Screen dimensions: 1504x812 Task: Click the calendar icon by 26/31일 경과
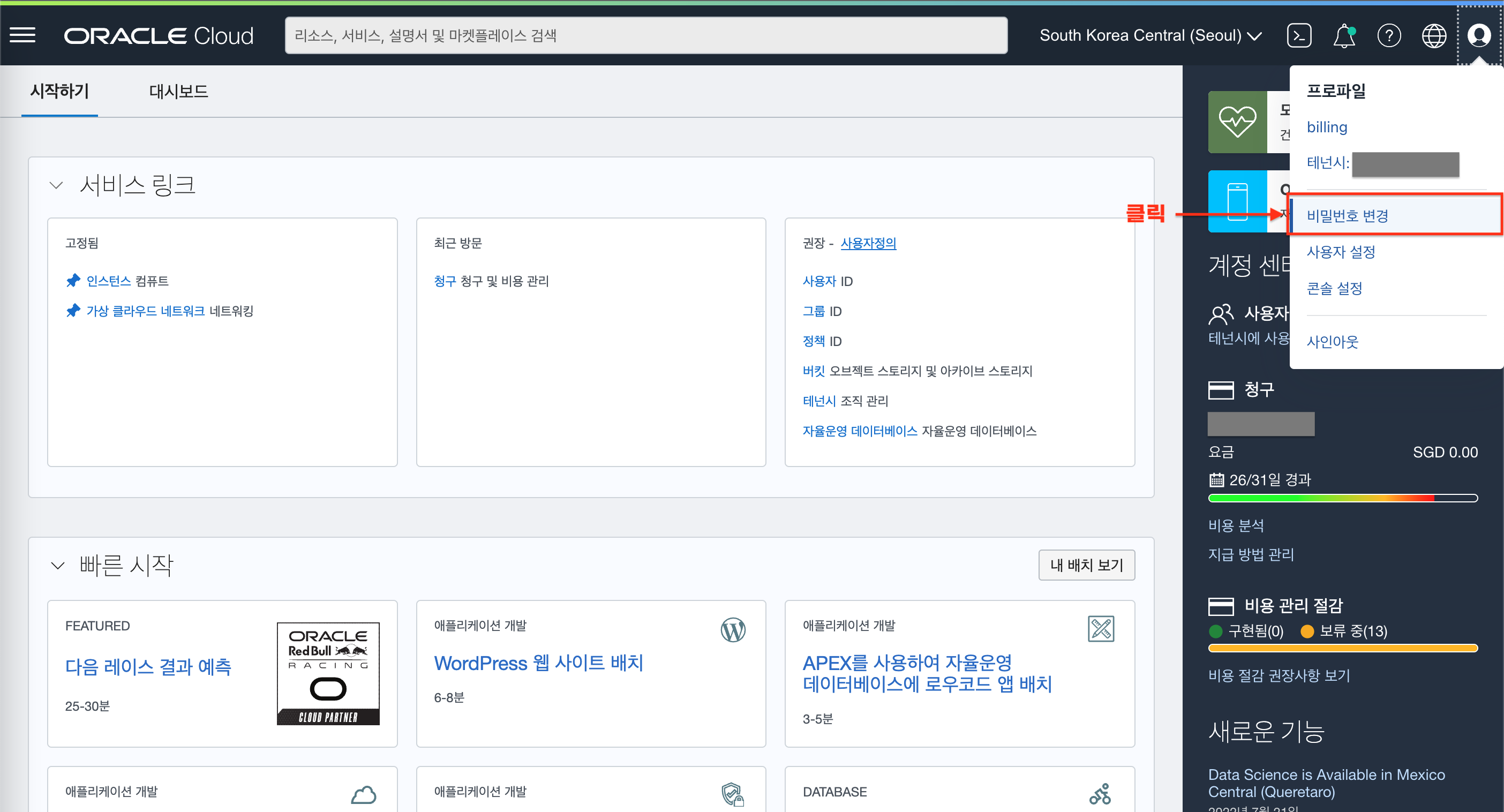(1217, 480)
